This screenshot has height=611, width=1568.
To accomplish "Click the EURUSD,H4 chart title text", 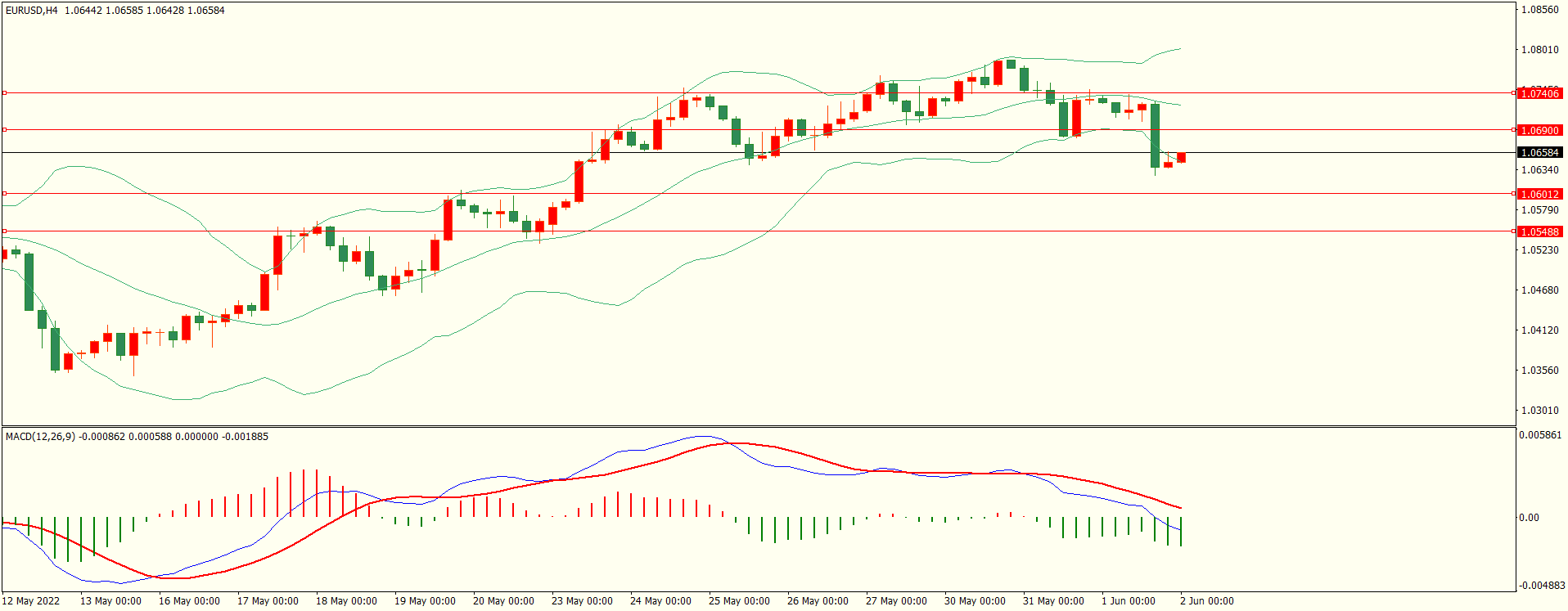I will (32, 11).
